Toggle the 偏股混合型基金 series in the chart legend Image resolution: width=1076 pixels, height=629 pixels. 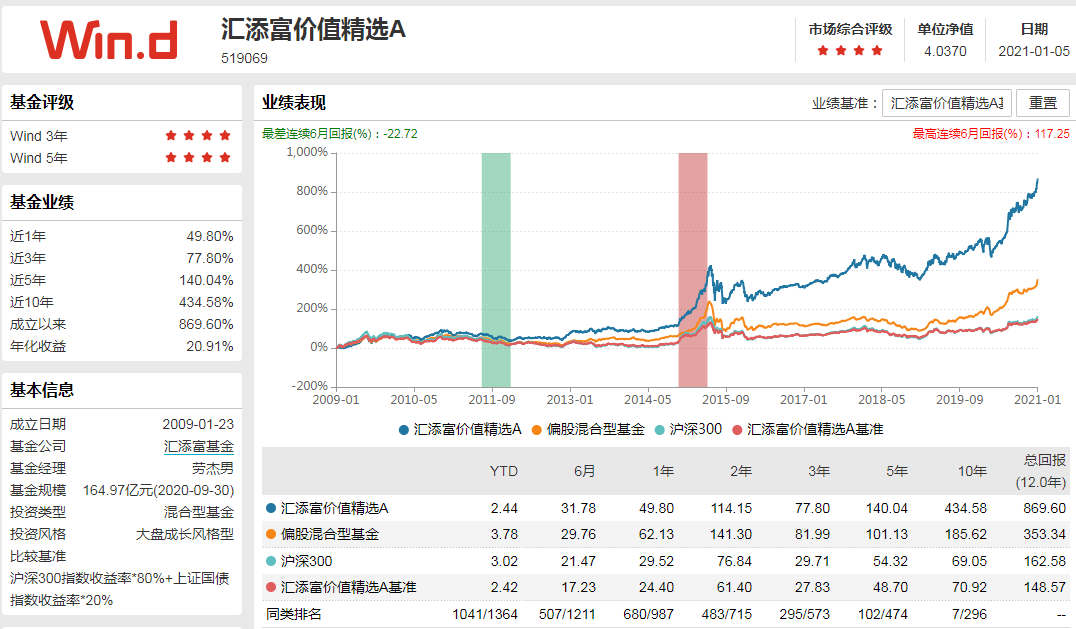[x=535, y=428]
